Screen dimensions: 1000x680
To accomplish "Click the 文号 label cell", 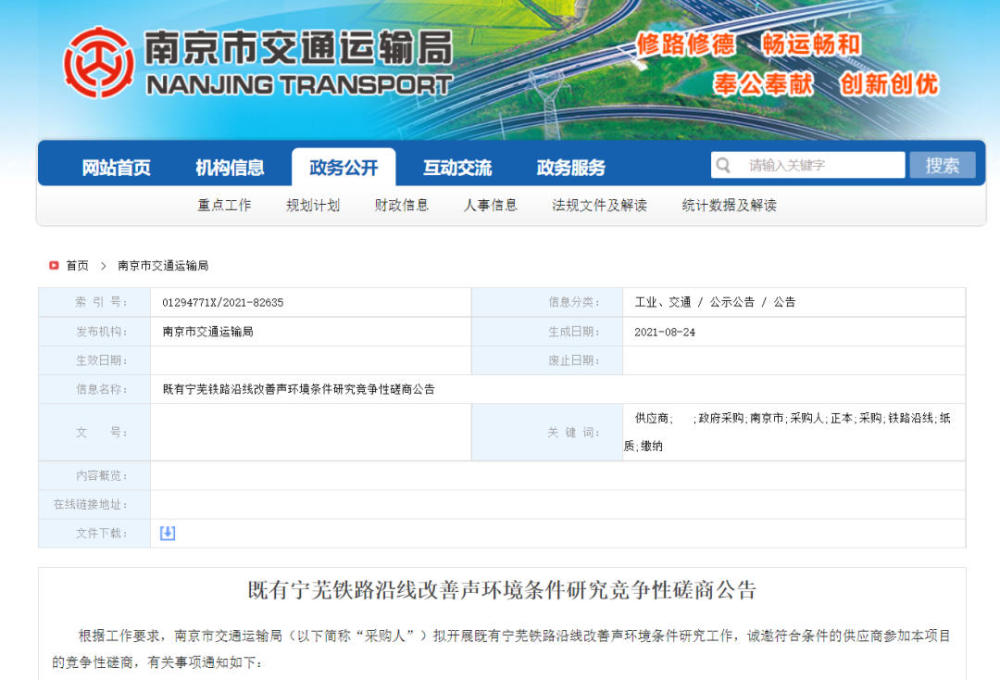I will click(94, 432).
